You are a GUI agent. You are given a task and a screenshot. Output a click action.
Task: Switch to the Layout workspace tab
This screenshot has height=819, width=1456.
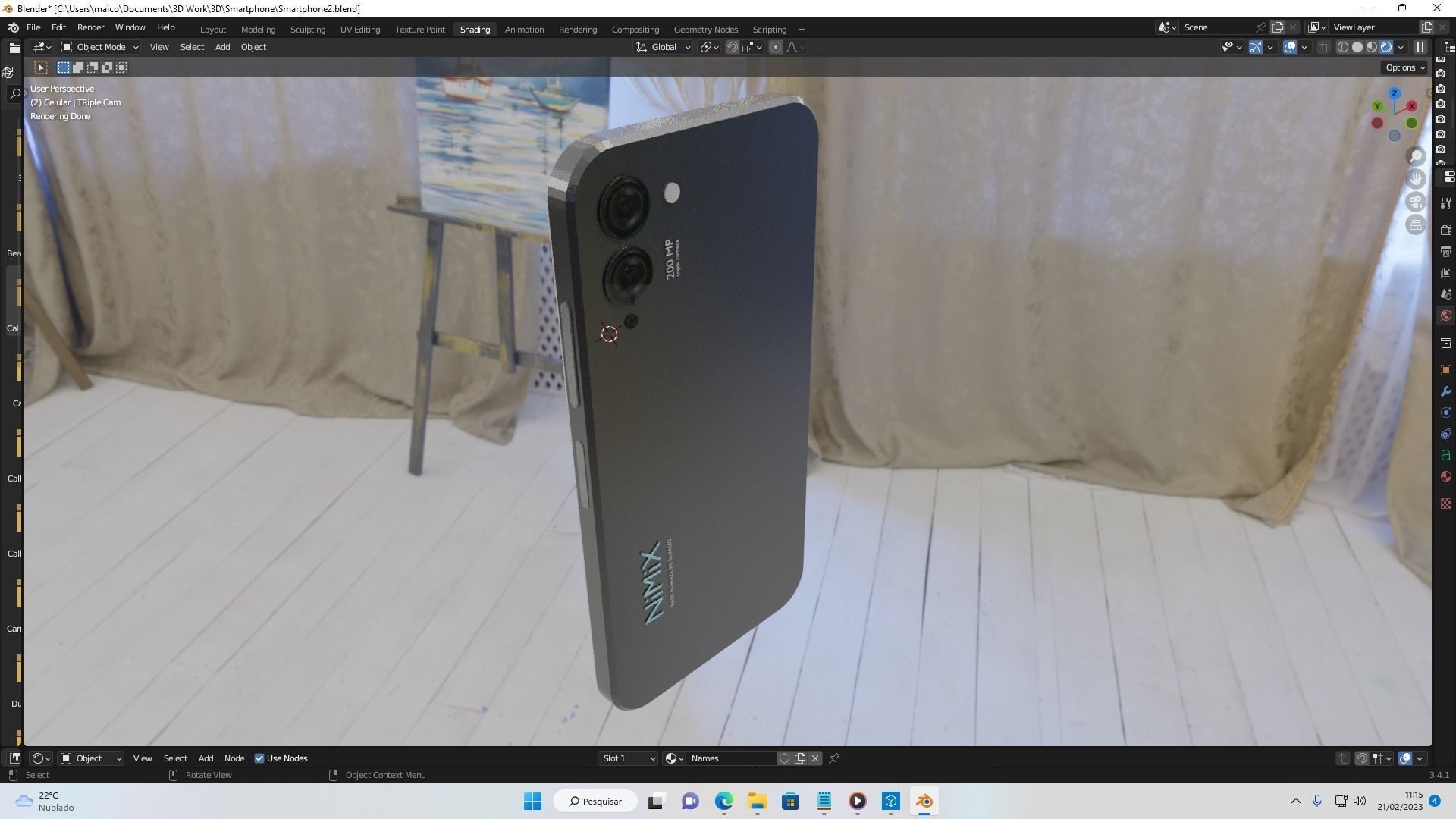click(213, 30)
